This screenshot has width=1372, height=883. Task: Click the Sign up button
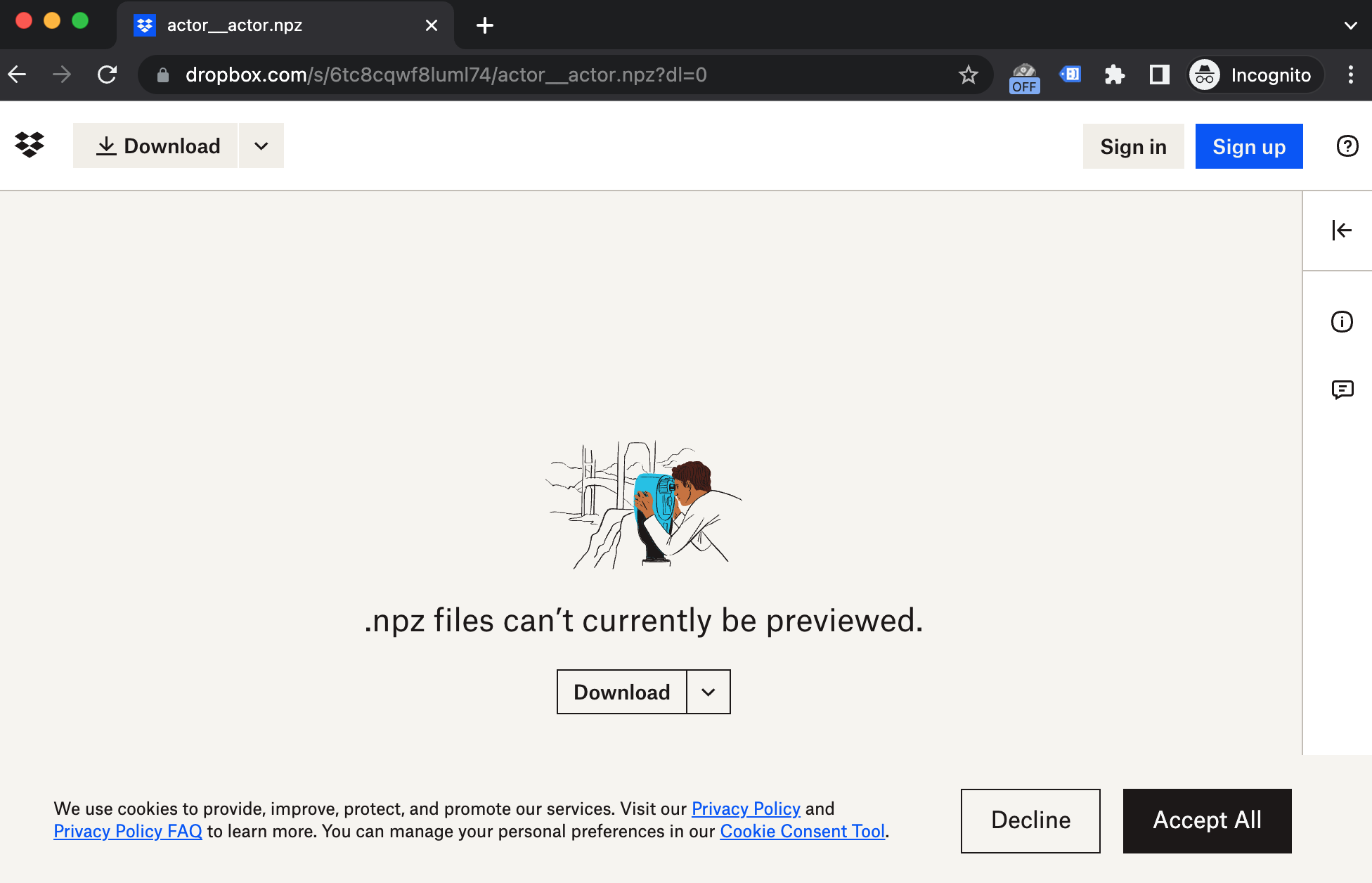tap(1248, 146)
